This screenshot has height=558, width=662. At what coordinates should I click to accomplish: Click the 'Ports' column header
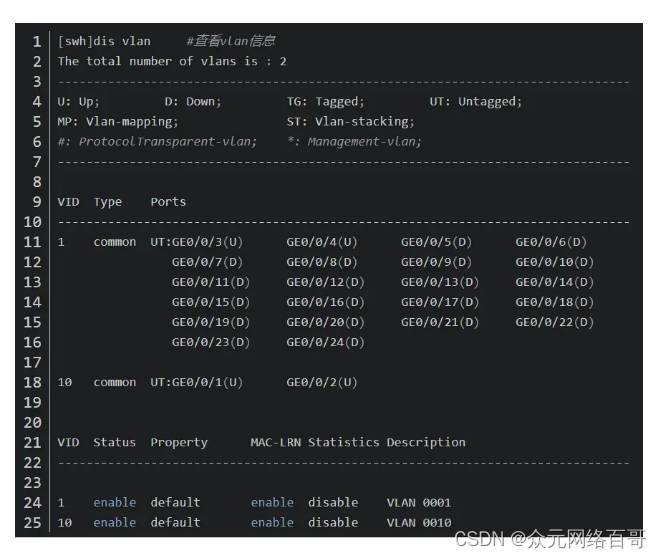coord(168,202)
